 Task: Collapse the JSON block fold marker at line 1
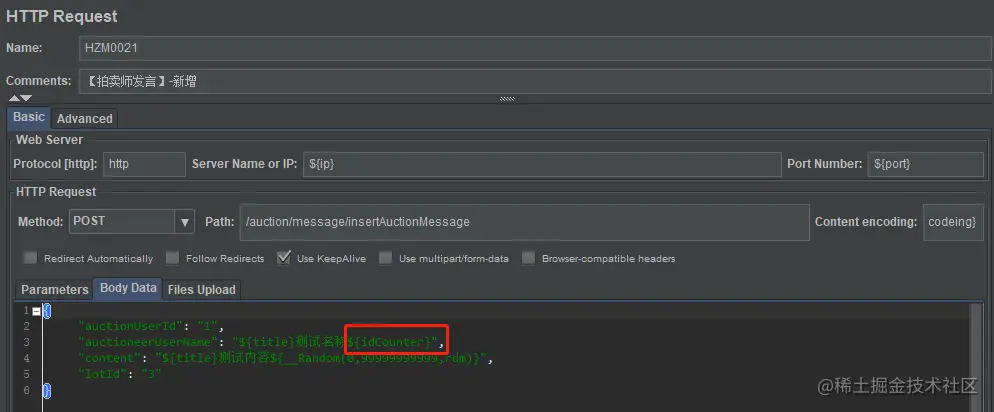point(36,311)
